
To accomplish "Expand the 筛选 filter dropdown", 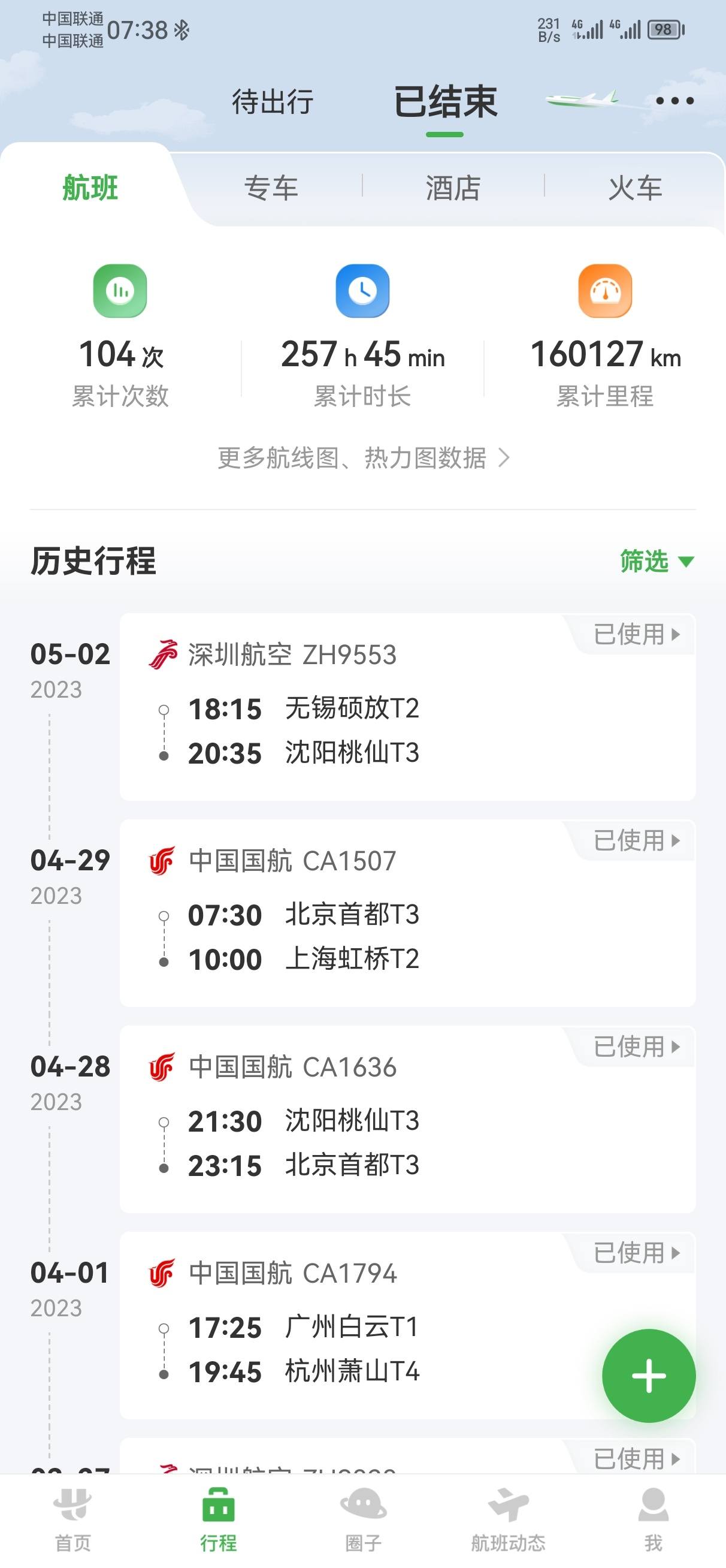I will click(x=657, y=561).
